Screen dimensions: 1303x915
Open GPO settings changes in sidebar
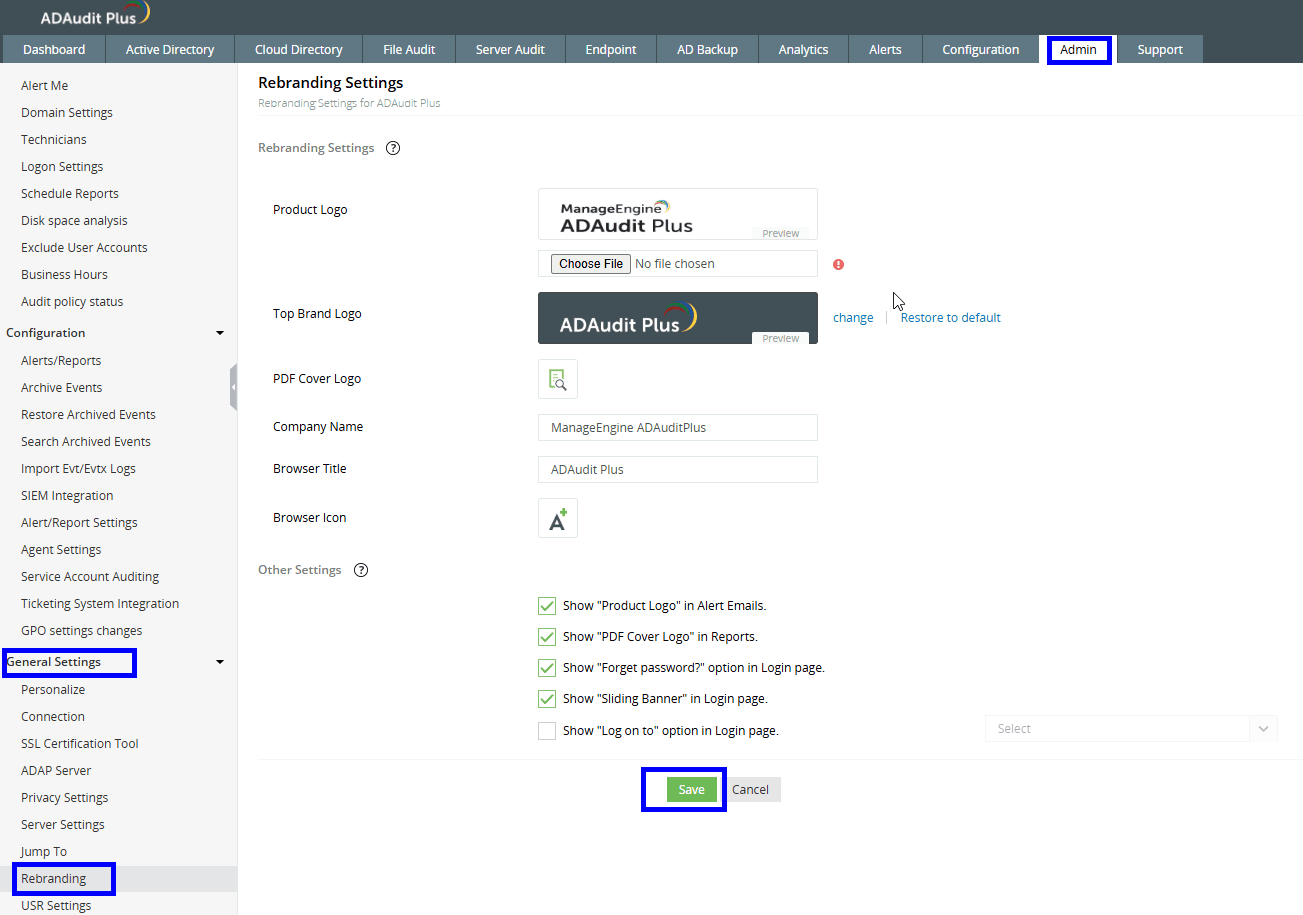pos(82,631)
